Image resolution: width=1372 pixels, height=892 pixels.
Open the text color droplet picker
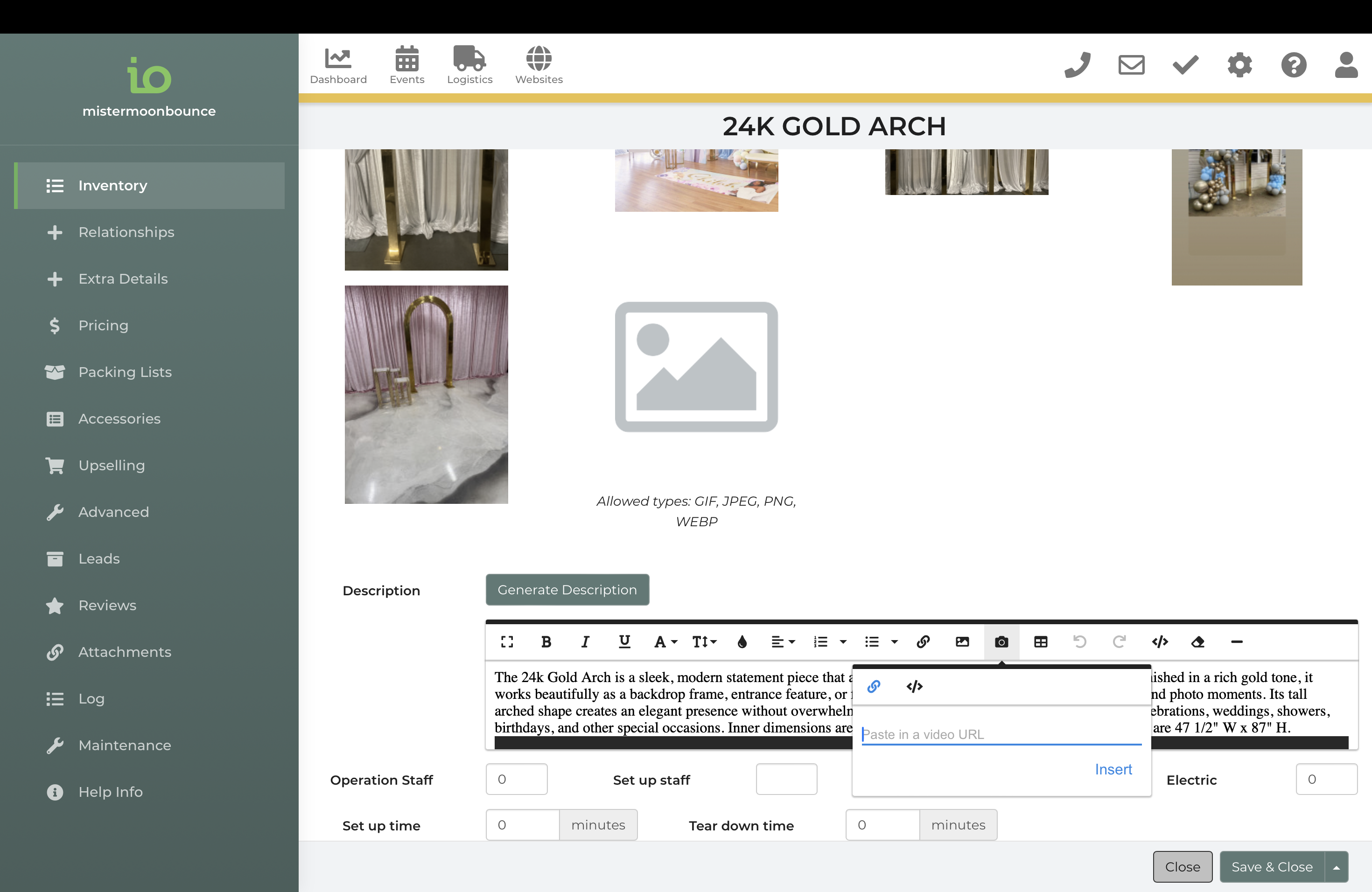click(742, 641)
